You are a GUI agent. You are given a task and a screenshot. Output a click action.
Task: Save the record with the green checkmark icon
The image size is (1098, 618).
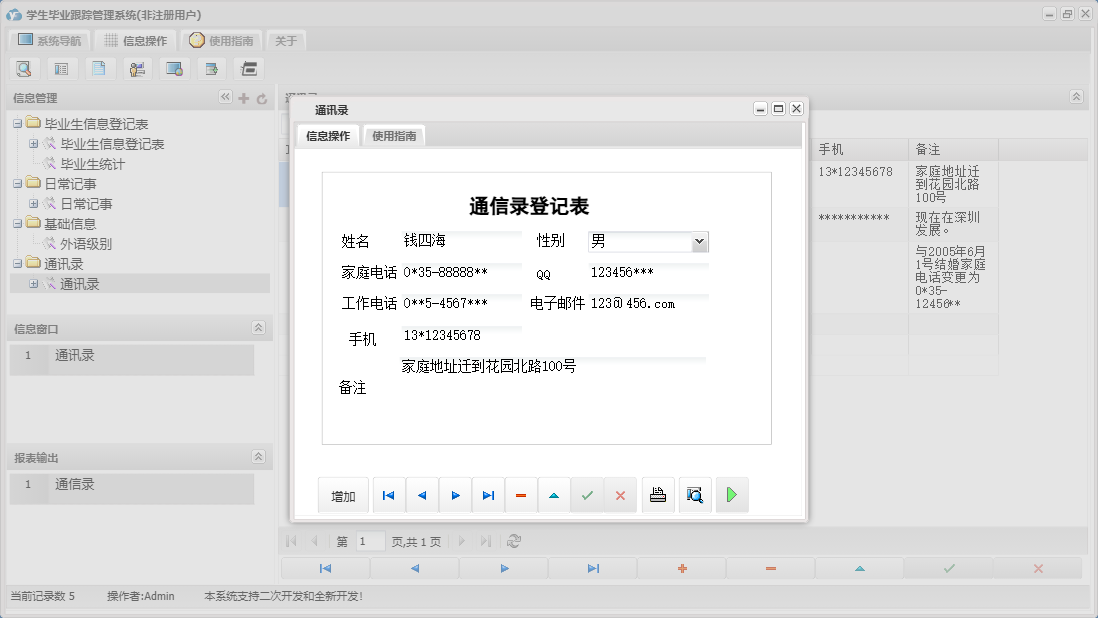coord(587,494)
